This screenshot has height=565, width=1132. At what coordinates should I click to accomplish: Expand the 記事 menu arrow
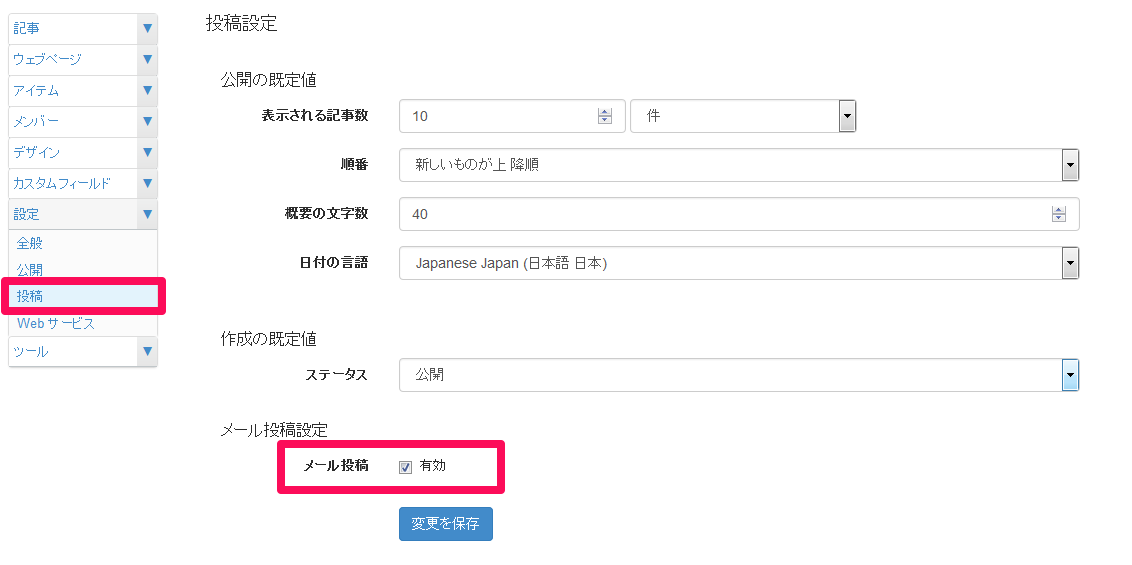[147, 29]
